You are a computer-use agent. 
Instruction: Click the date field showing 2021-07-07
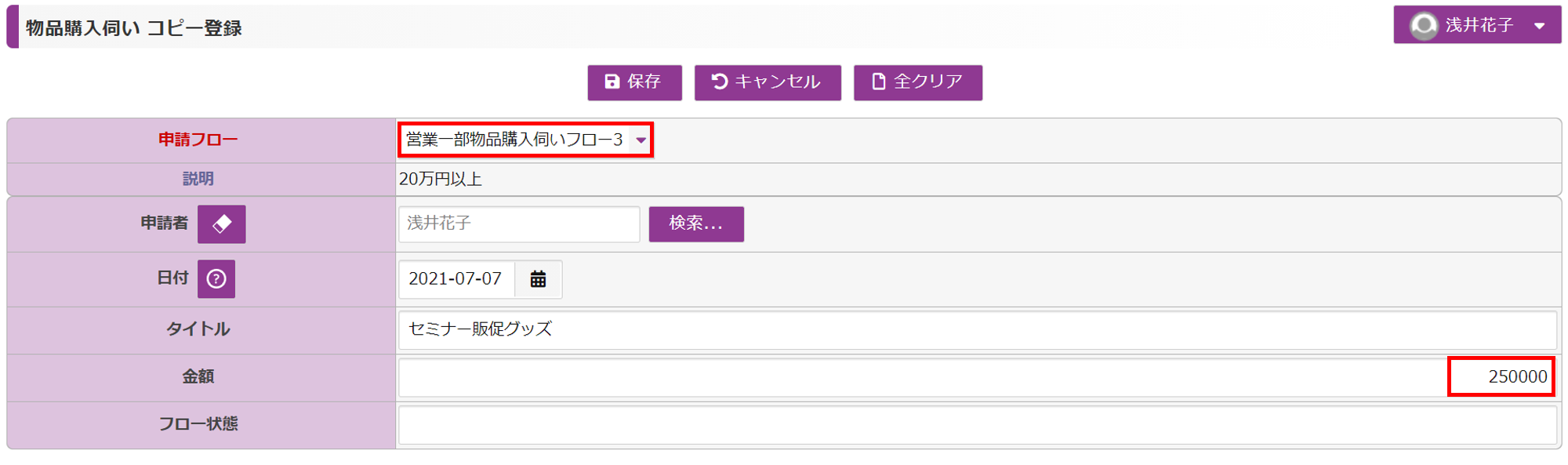point(456,279)
